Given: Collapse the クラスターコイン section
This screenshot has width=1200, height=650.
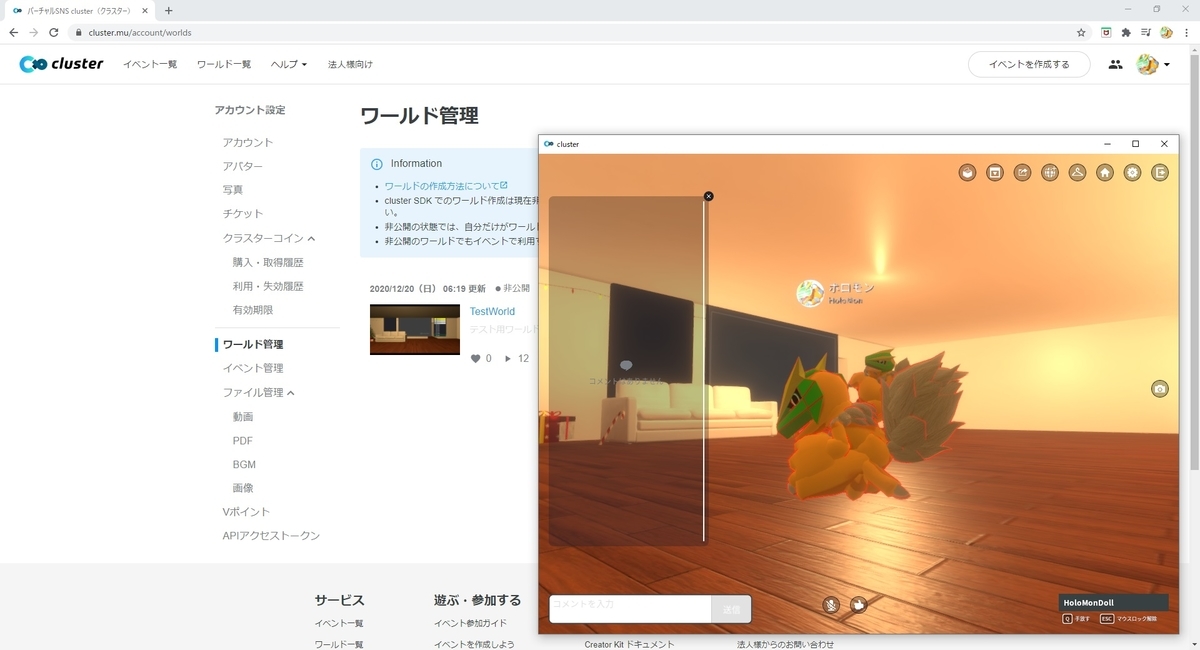Looking at the screenshot, I should pos(269,238).
